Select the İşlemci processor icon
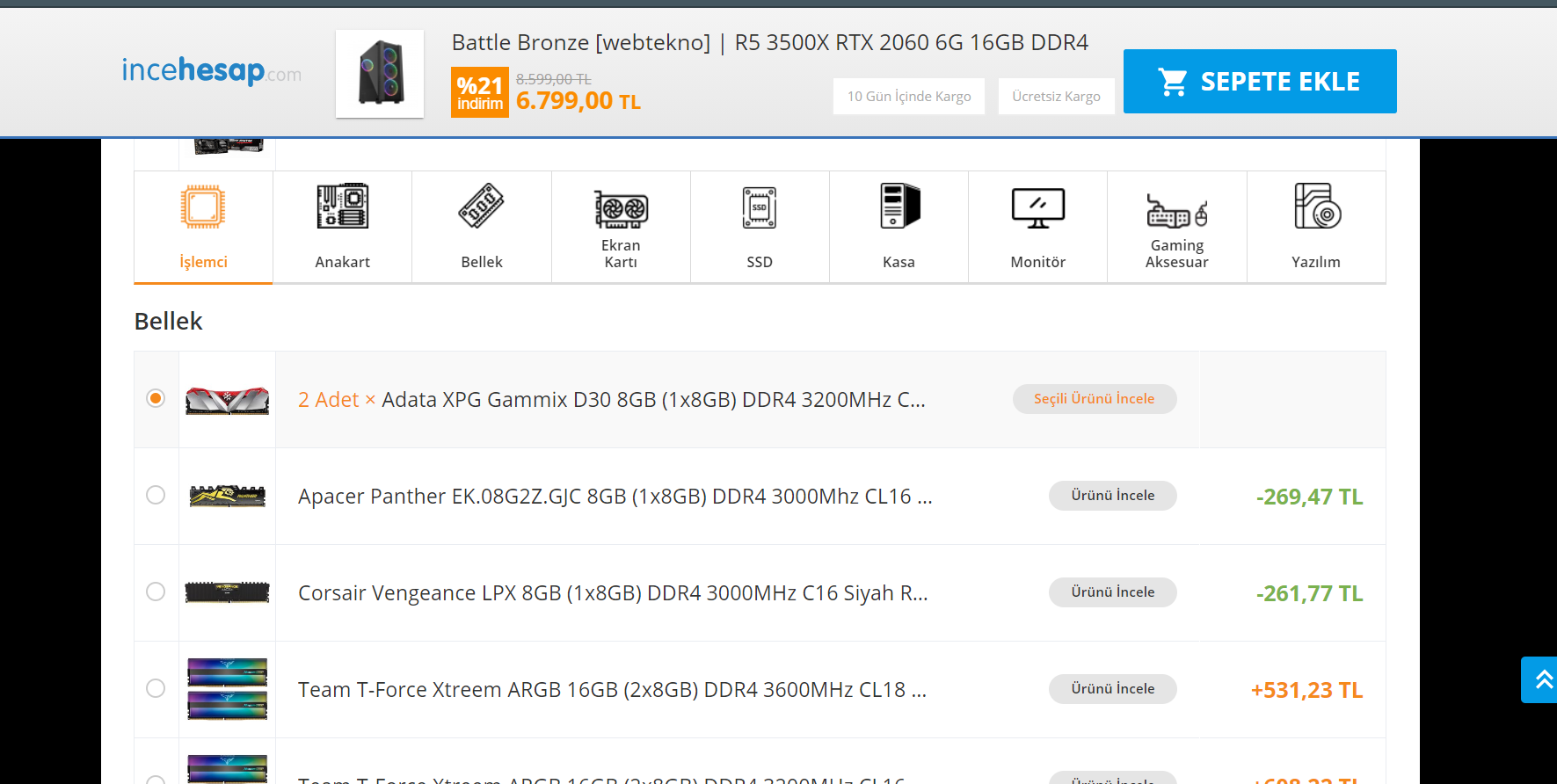1557x784 pixels. click(203, 207)
